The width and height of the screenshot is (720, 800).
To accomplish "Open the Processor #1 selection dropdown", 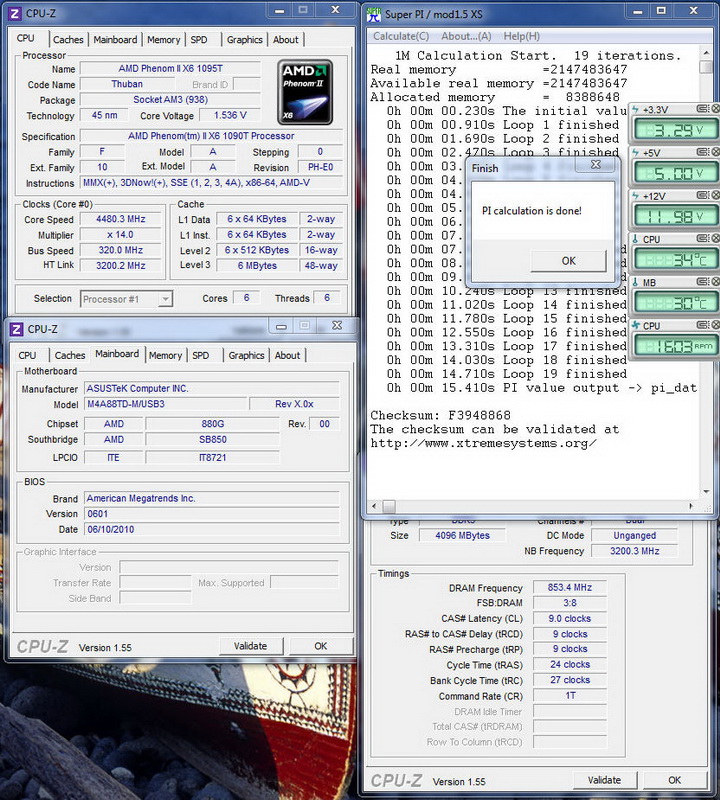I will point(165,299).
